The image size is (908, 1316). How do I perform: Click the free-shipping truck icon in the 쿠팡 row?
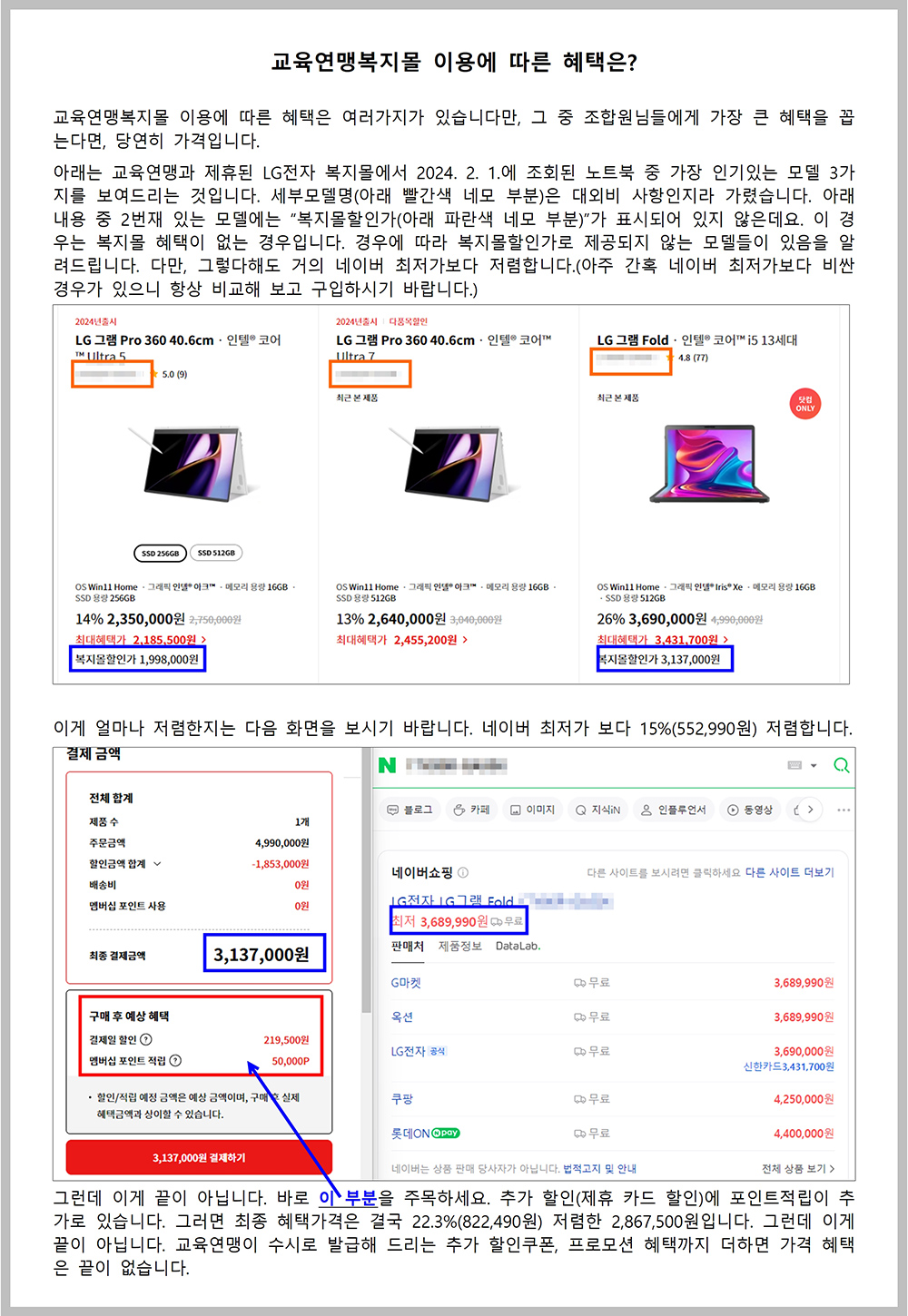[x=579, y=1099]
